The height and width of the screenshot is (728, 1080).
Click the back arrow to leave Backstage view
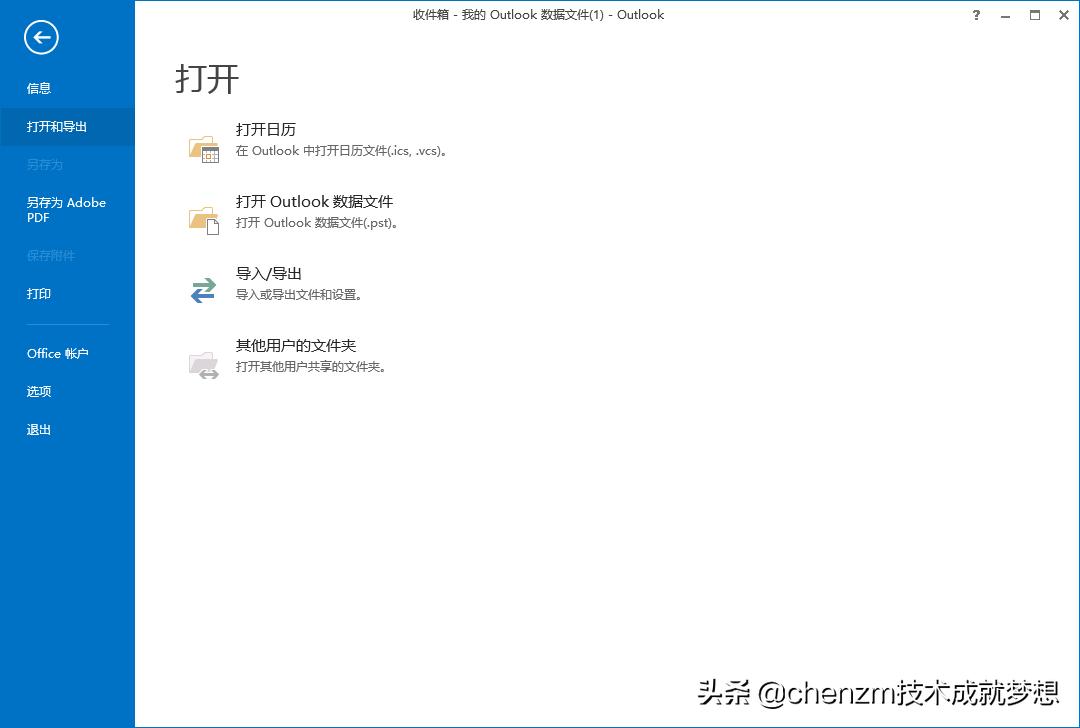pyautogui.click(x=40, y=37)
